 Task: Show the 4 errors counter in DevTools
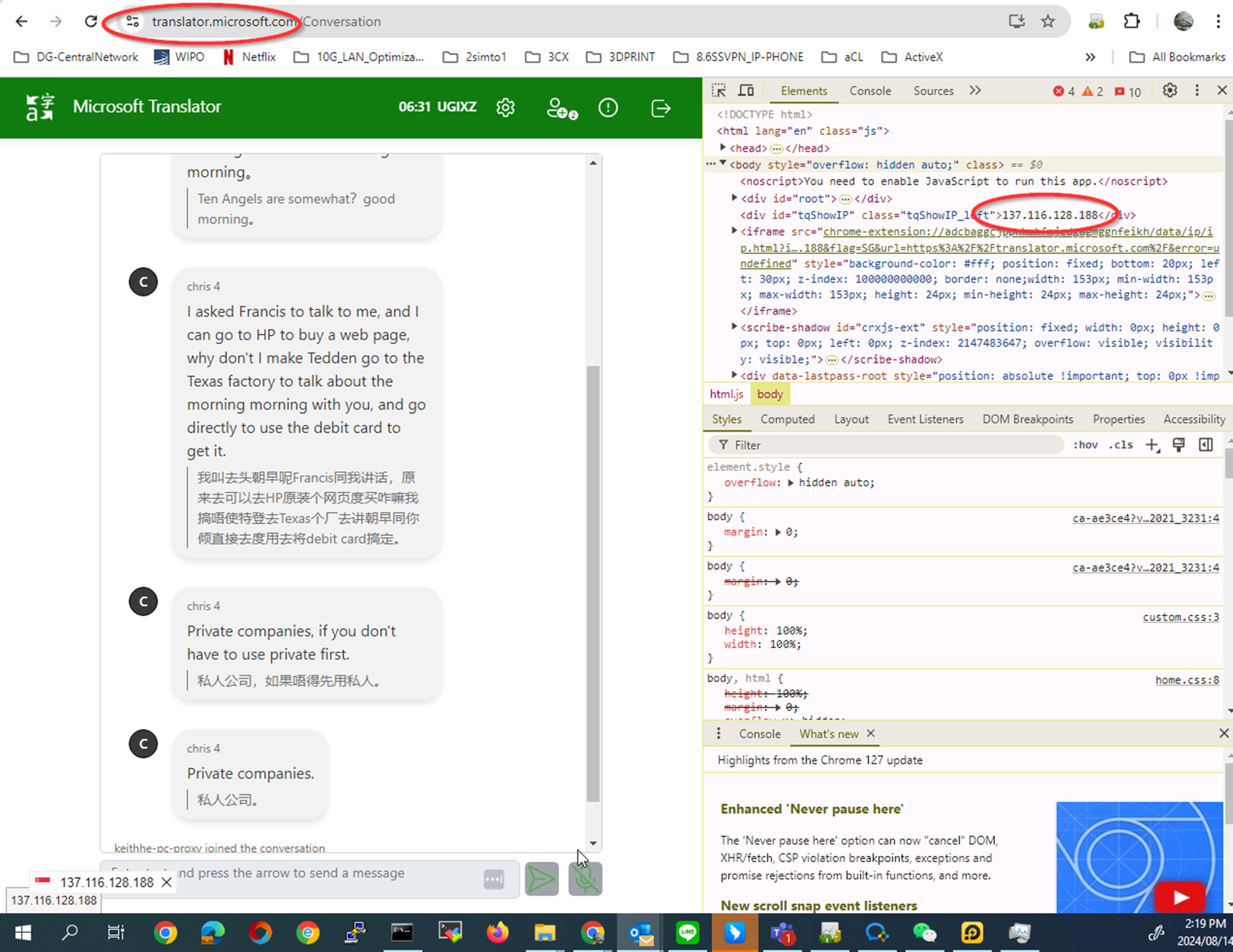point(1064,92)
